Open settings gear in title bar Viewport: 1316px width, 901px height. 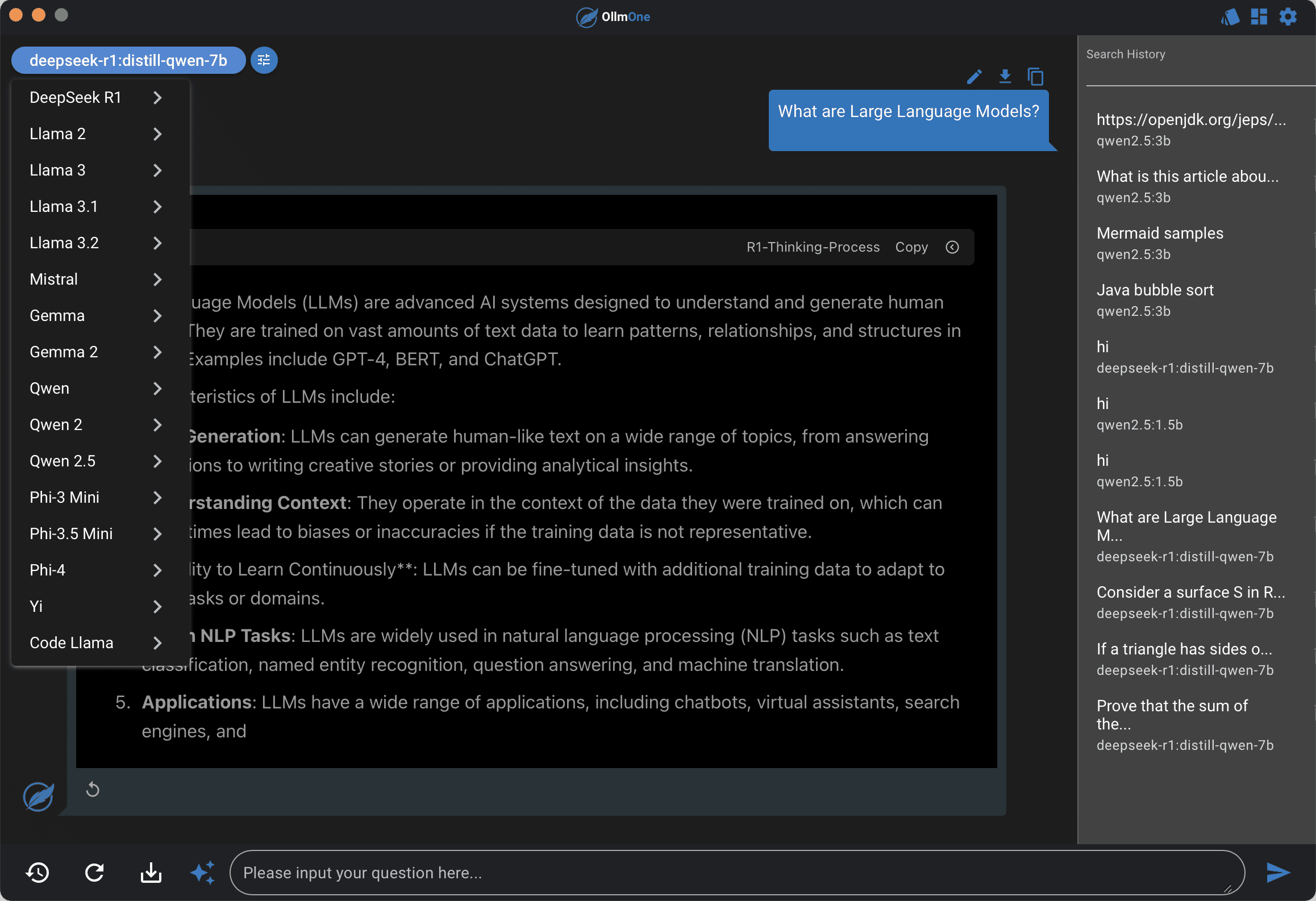(x=1288, y=16)
